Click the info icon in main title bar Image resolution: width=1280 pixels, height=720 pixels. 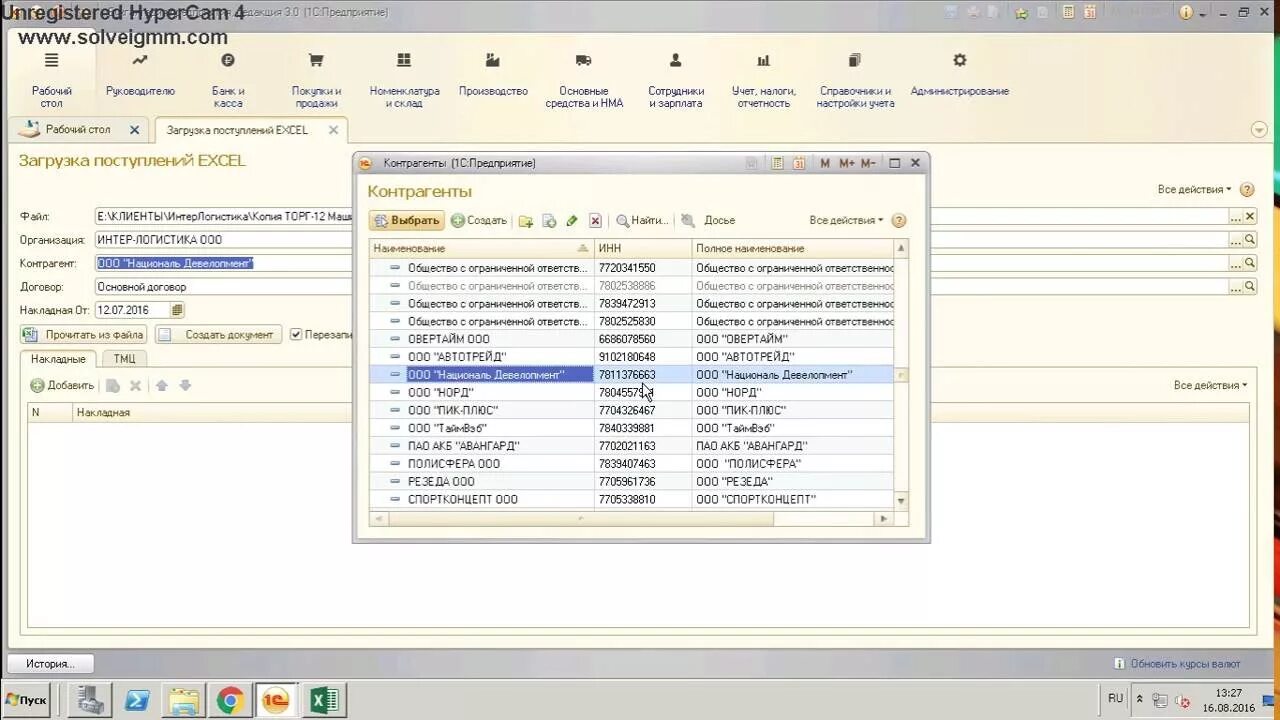click(x=1186, y=13)
